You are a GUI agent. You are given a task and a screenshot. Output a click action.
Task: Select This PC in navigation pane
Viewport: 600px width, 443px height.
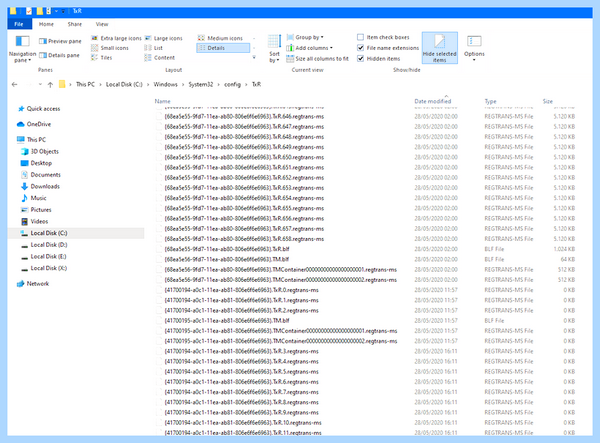click(x=31, y=139)
